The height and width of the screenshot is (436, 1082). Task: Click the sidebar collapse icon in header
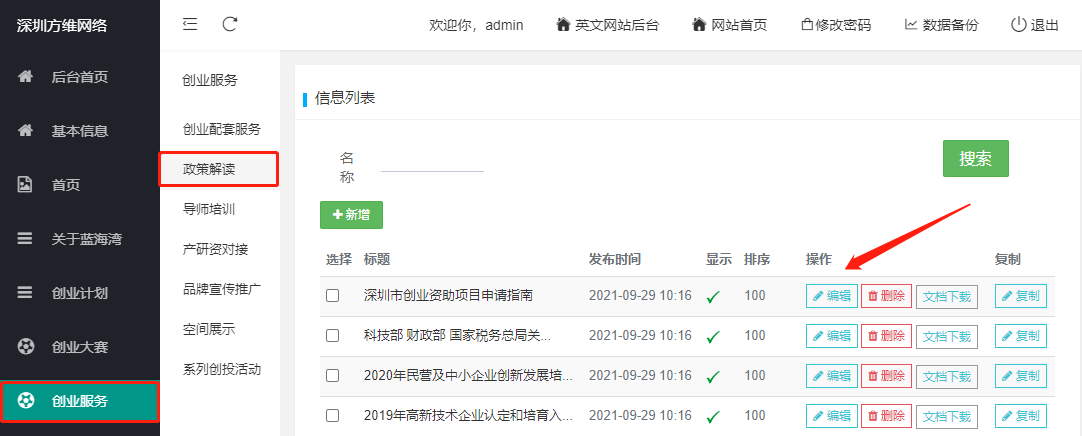pyautogui.click(x=190, y=24)
